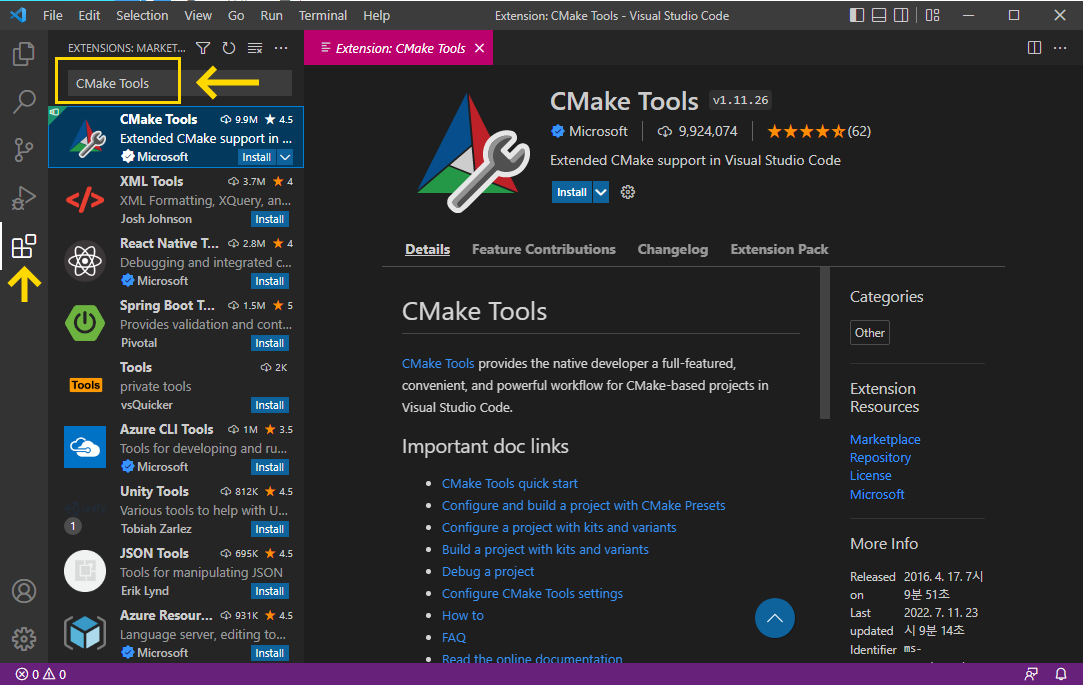
Task: Install CMake Tools from the list row
Action: coord(257,157)
